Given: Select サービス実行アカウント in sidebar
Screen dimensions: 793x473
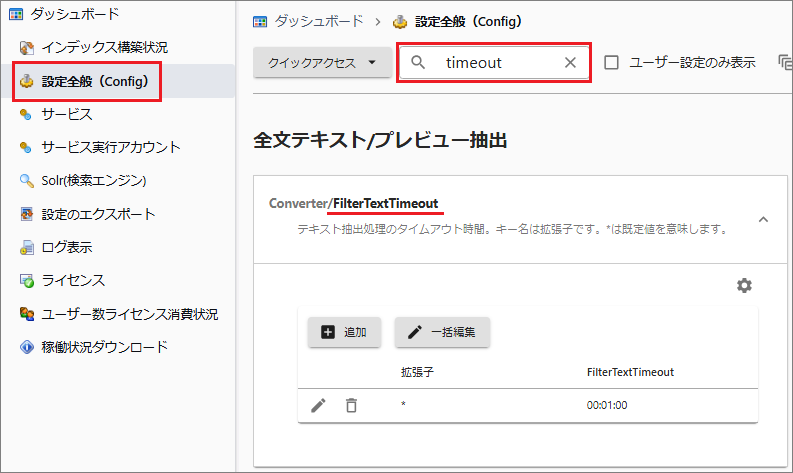Looking at the screenshot, I should click(x=110, y=147).
